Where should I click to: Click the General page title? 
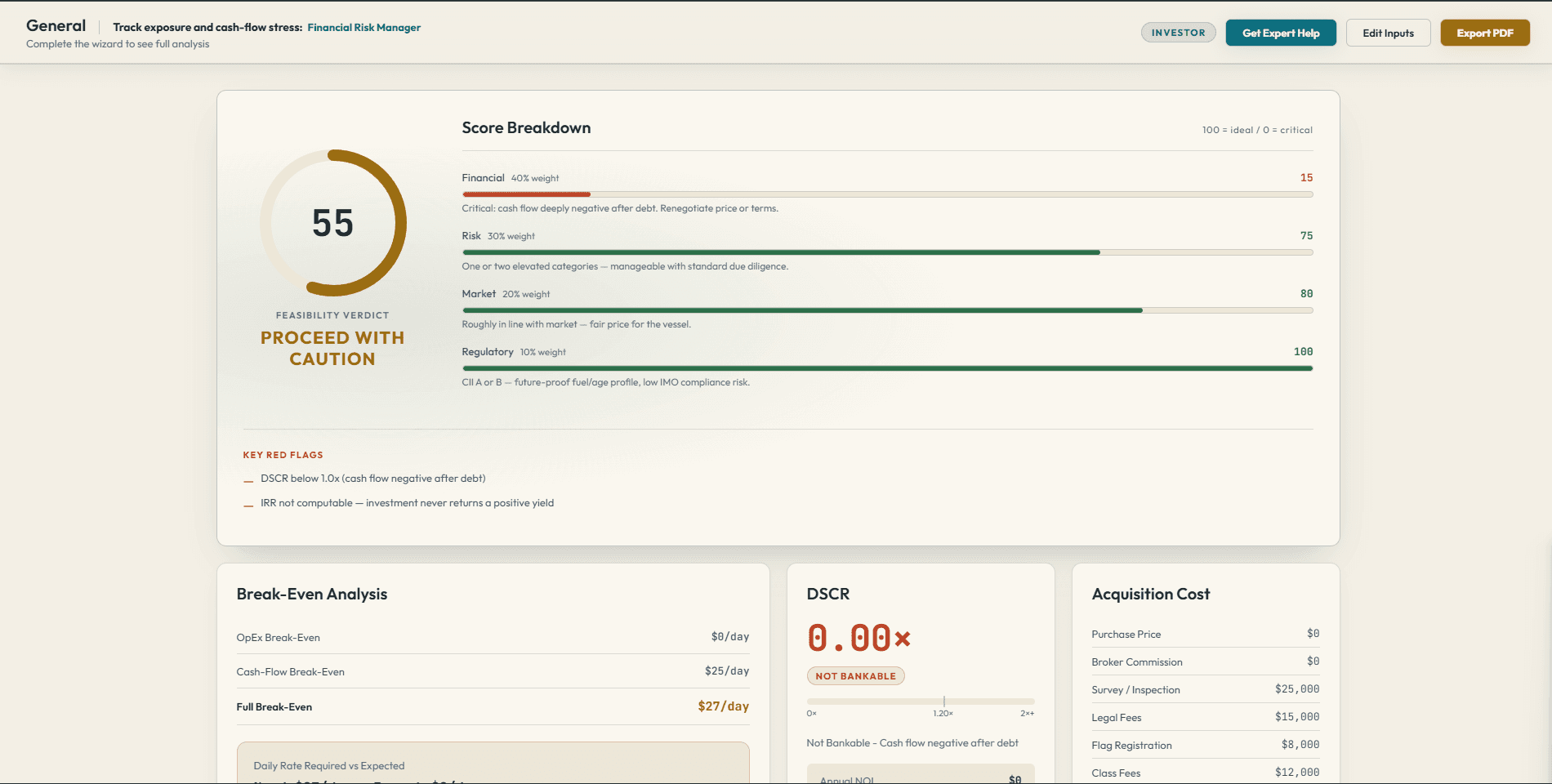[x=56, y=26]
